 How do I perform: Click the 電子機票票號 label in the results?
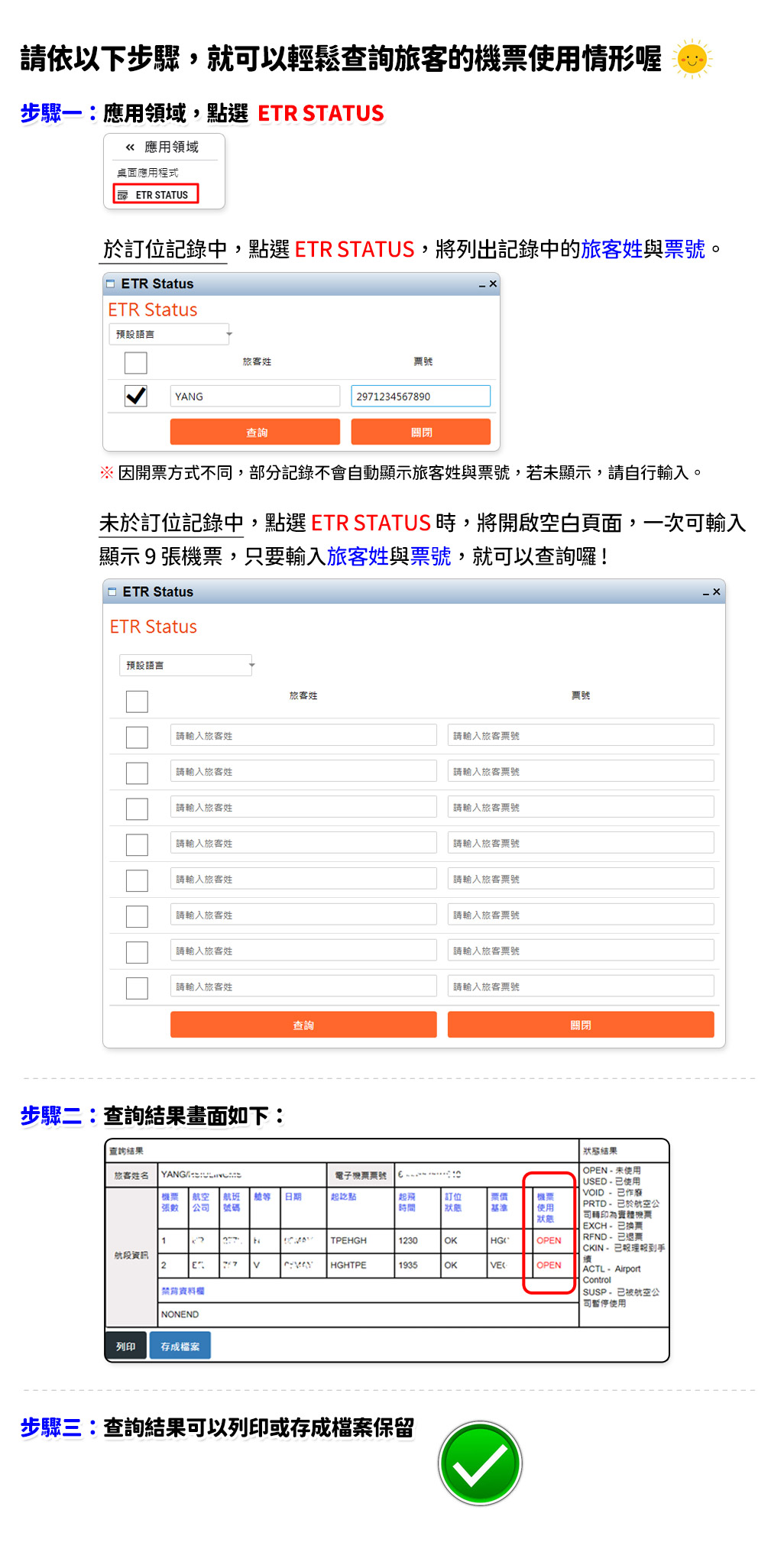[361, 1175]
